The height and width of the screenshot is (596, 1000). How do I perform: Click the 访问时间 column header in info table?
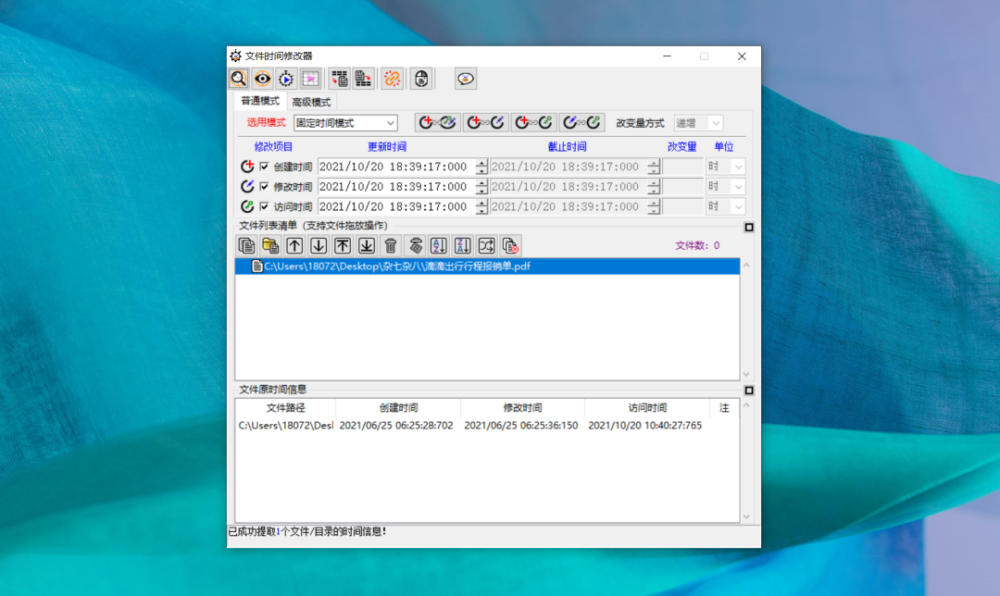[647, 407]
